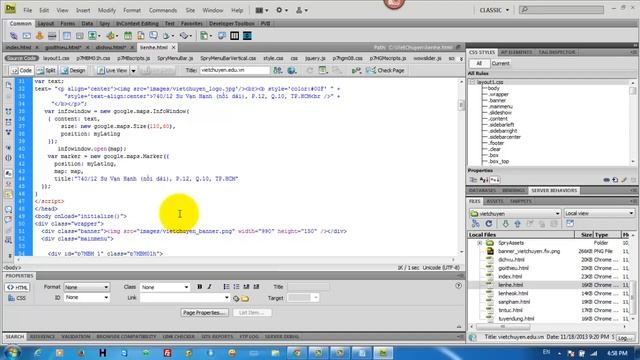Screen dimensions: 640x360
Task: Open related file SpryMenuBar.js
Action: (x=175, y=58)
